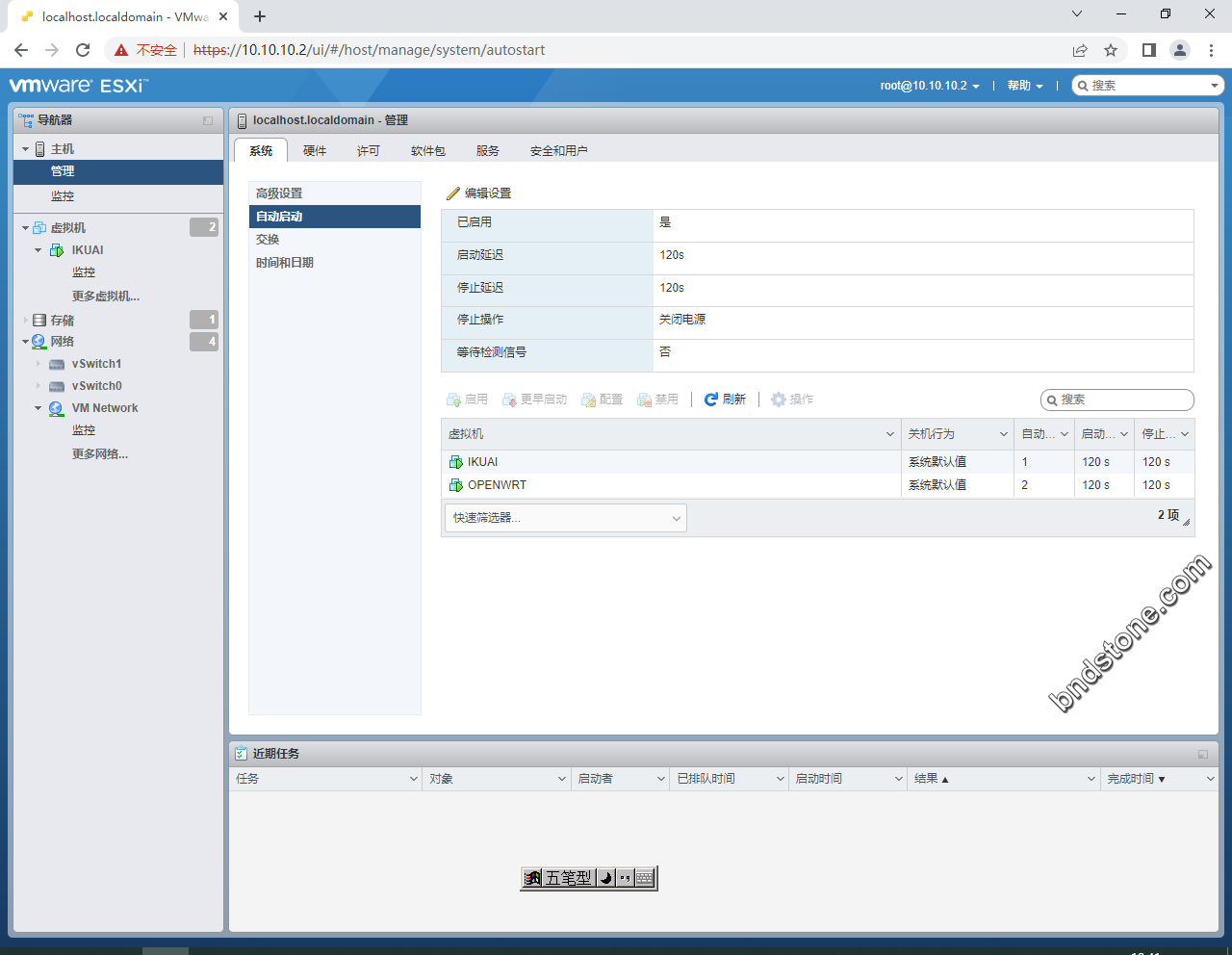Click the top header search field
Viewport: 1232px width, 955px height.
[1148, 86]
